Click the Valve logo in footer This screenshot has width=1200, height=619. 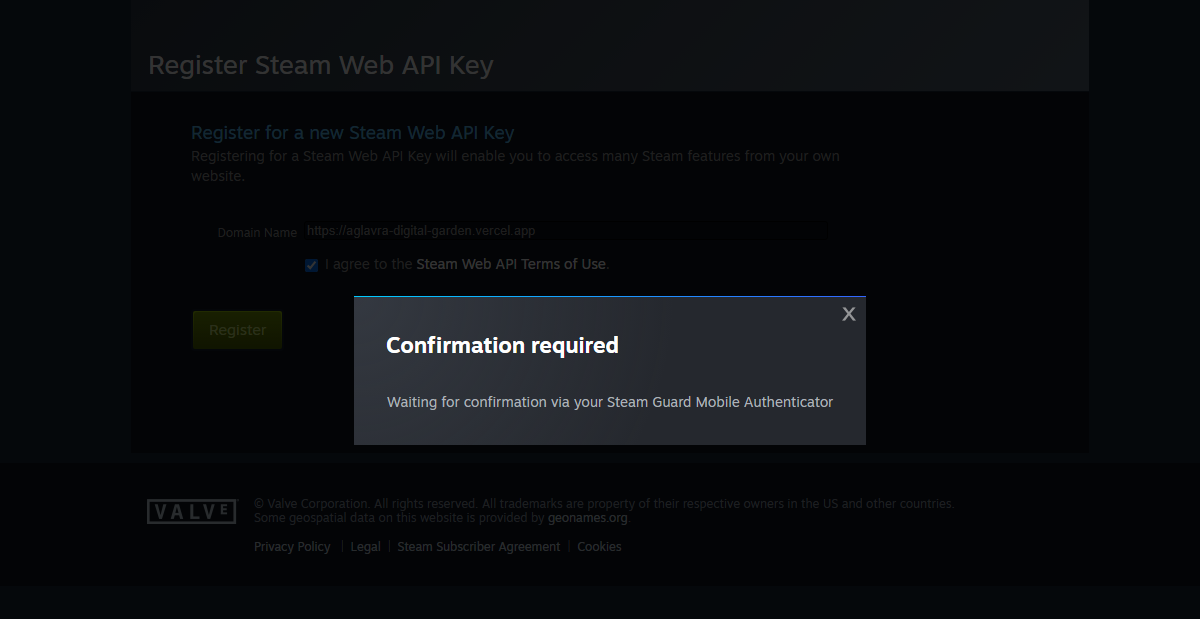(192, 511)
